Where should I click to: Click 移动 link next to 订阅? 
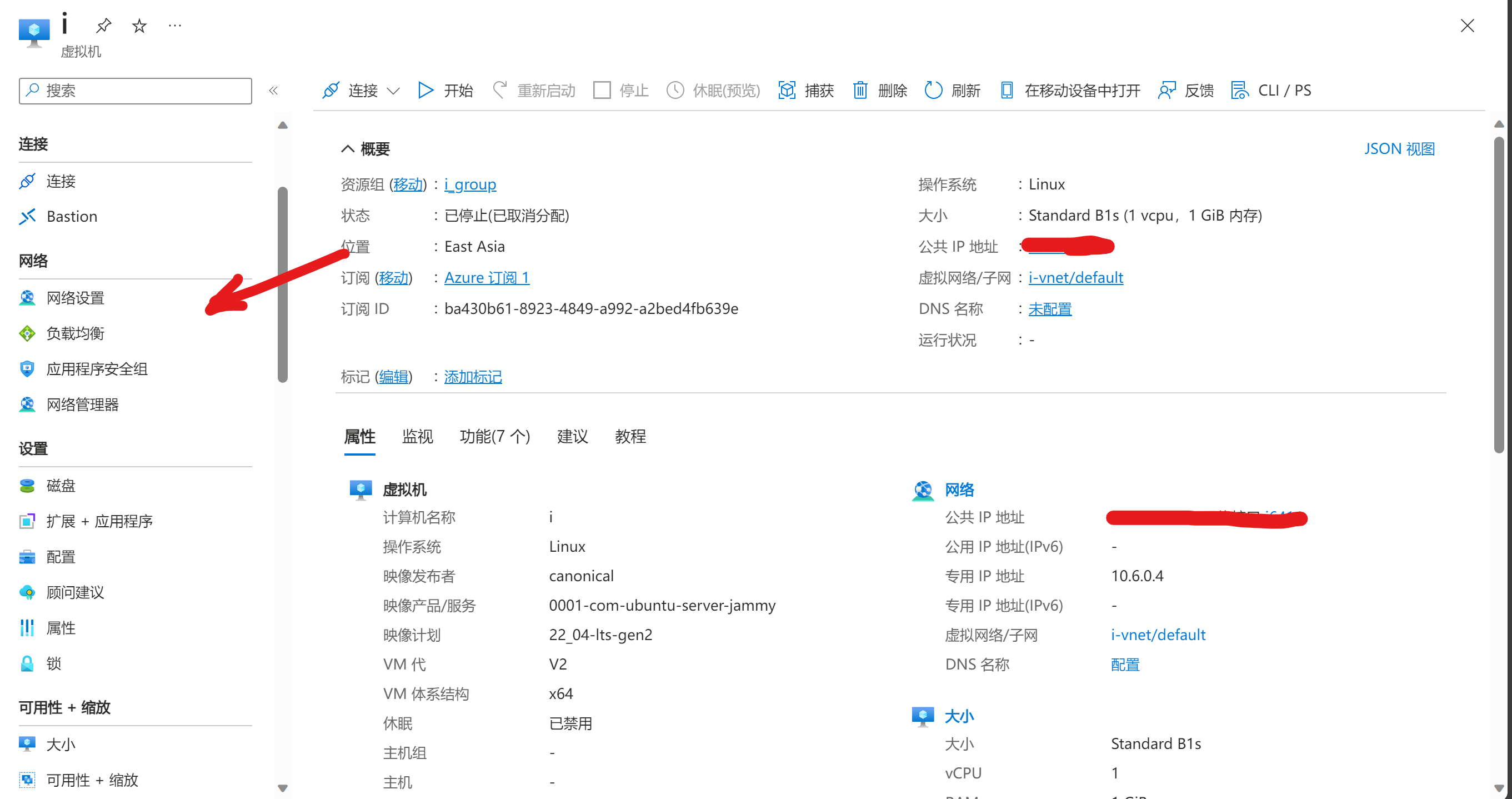point(393,278)
